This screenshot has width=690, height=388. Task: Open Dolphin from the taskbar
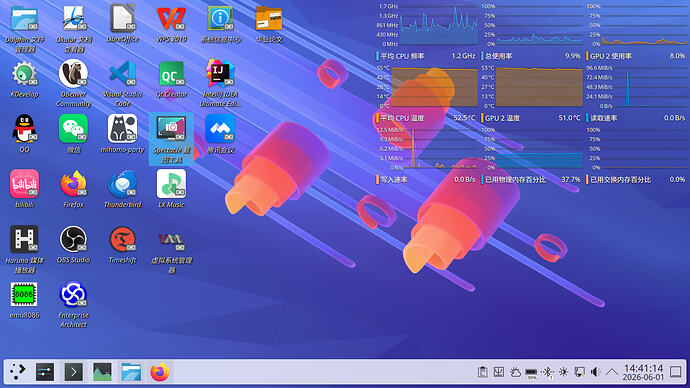point(131,372)
